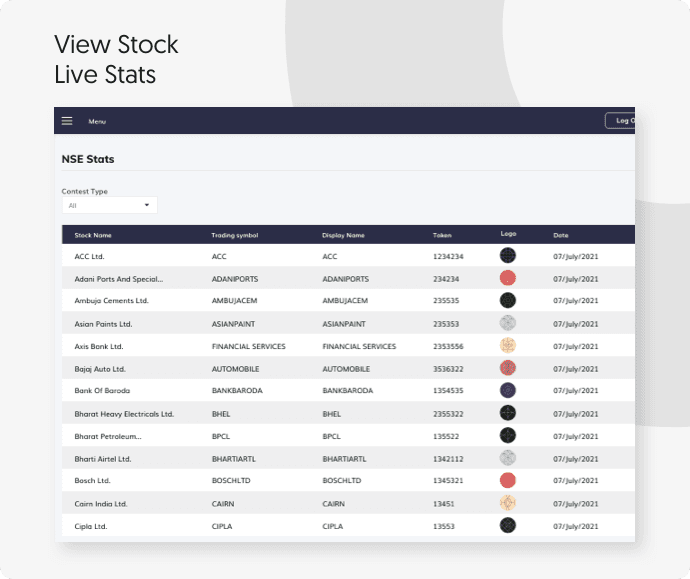Select Bosch Ltd. stock name
This screenshot has height=579, width=690.
tap(92, 480)
